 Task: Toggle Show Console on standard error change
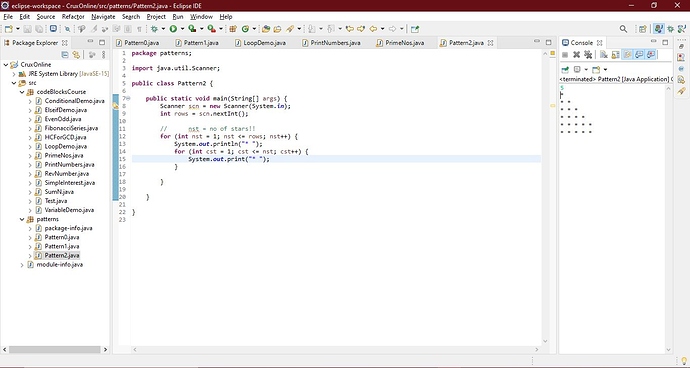(651, 55)
